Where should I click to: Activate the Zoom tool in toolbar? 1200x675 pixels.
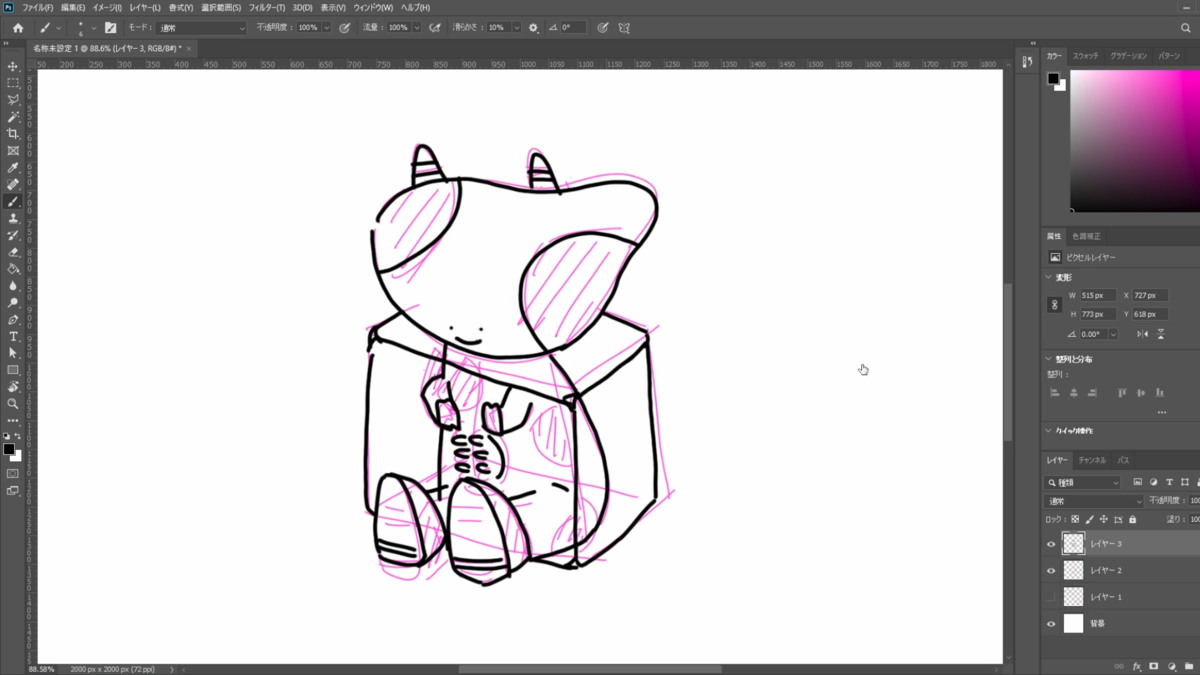click(x=13, y=404)
